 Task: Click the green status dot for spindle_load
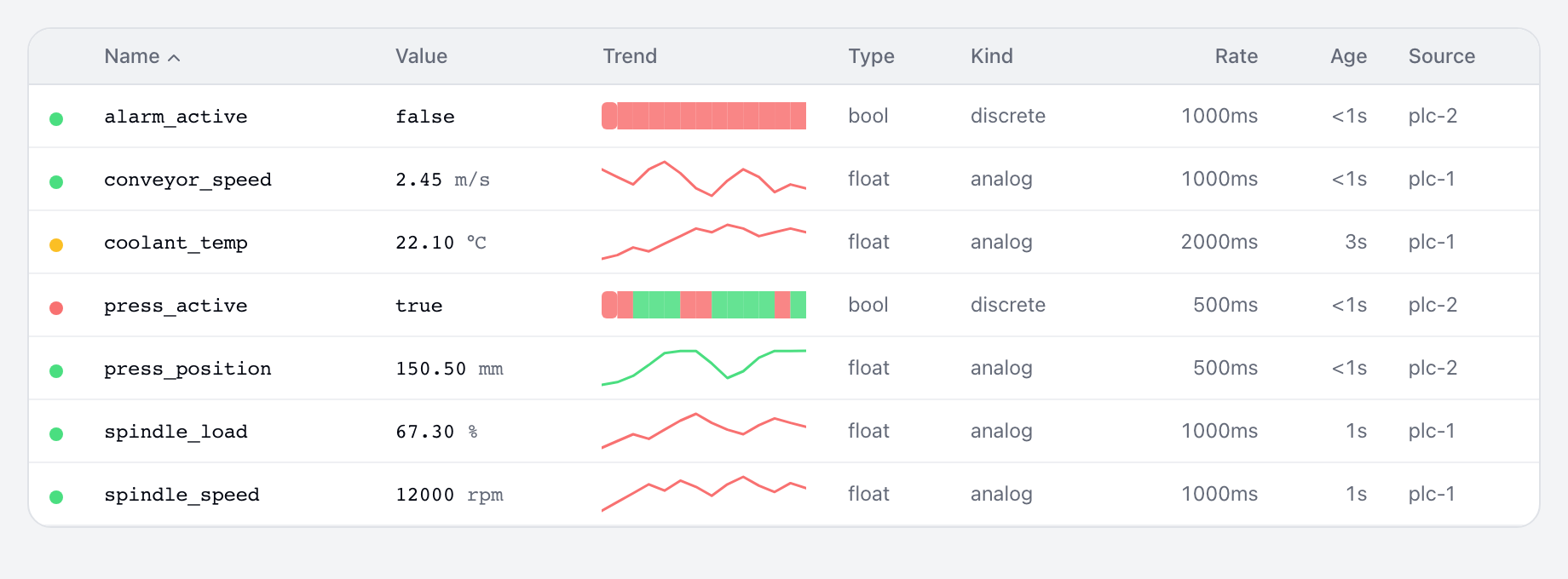point(56,434)
